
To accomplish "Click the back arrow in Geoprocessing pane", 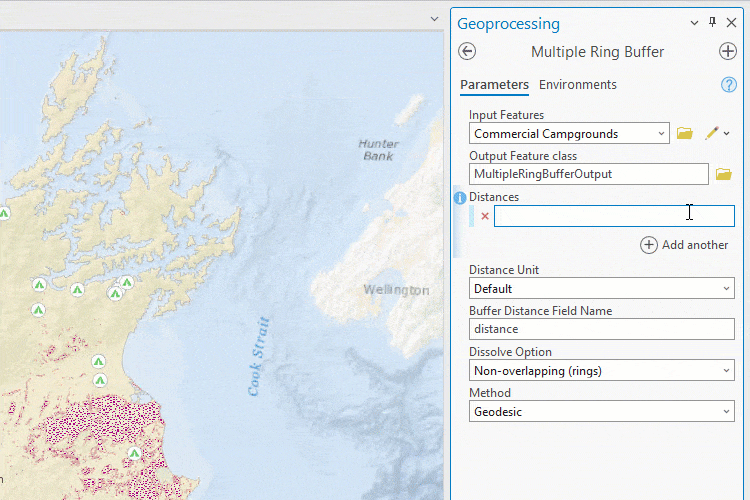I will 467,52.
